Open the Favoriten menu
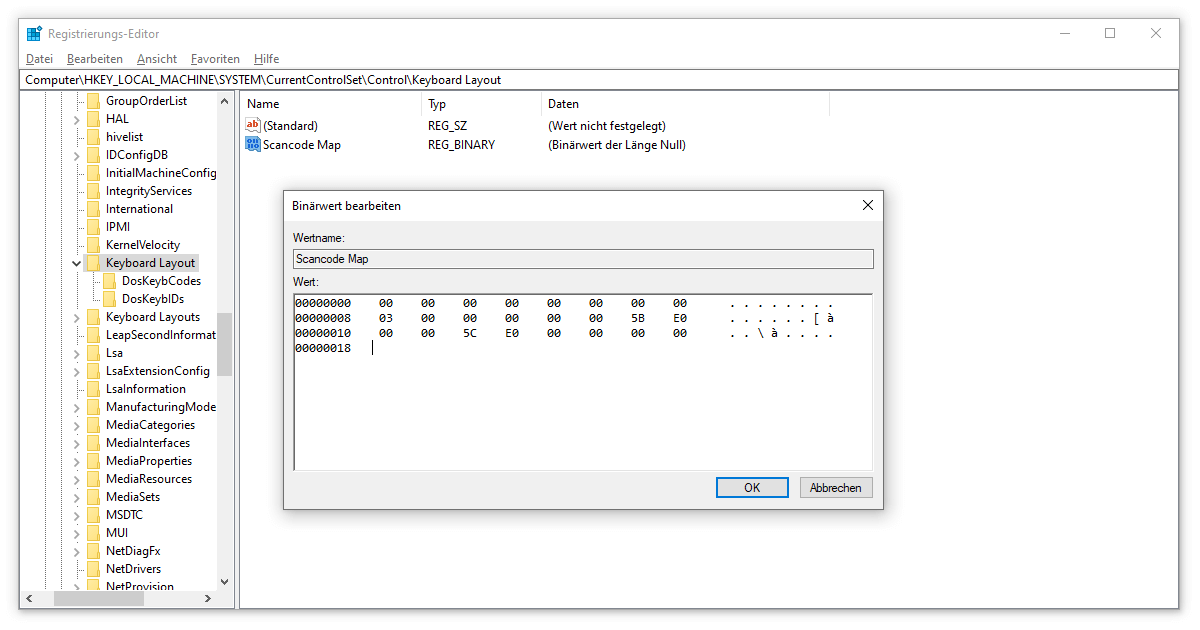This screenshot has height=630, width=1200. (x=215, y=59)
